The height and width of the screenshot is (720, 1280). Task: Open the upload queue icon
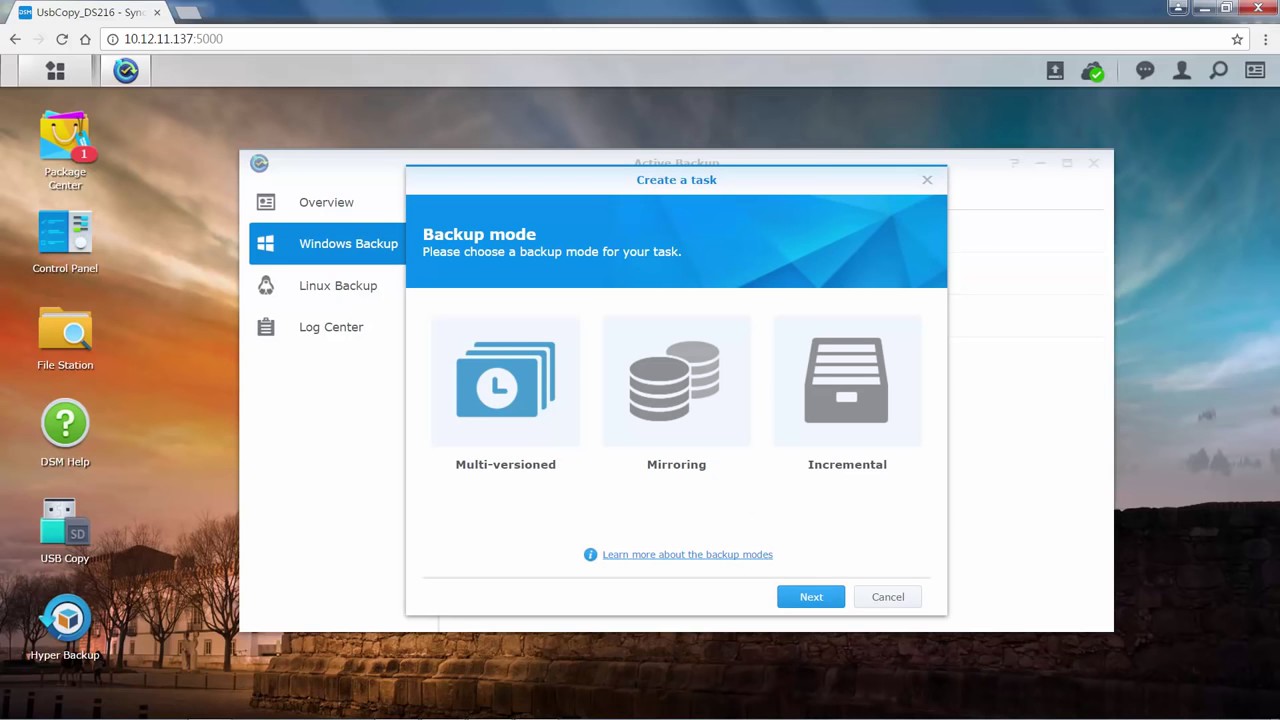[x=1055, y=71]
